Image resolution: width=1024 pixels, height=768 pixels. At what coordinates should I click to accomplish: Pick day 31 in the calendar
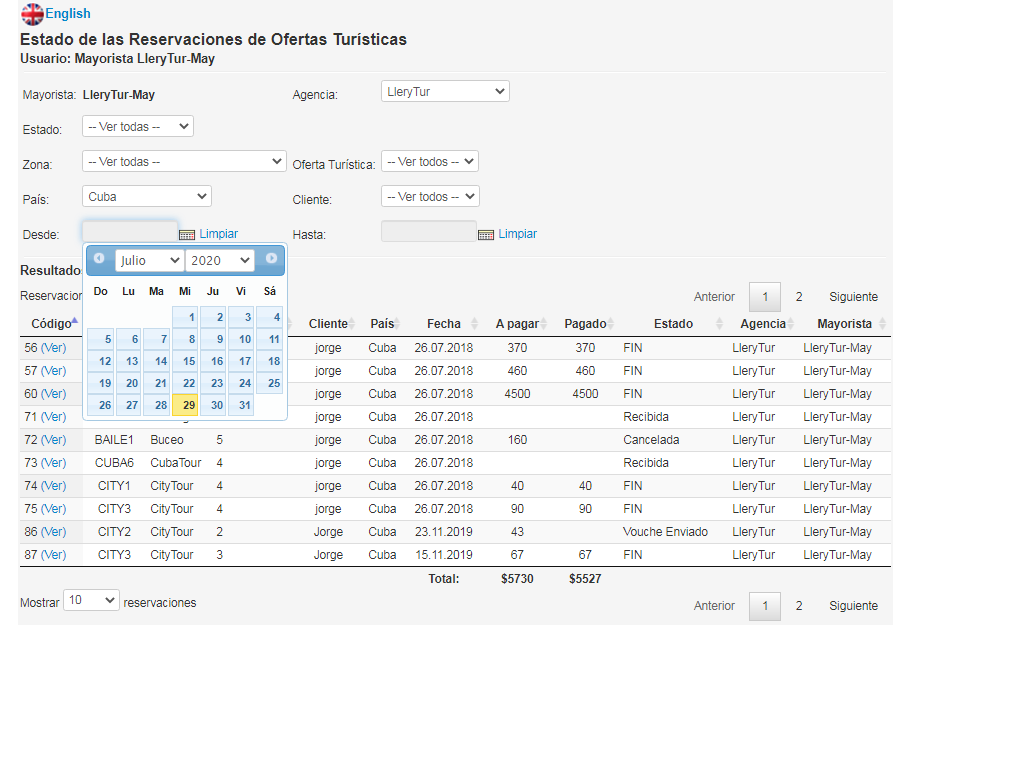(x=241, y=405)
